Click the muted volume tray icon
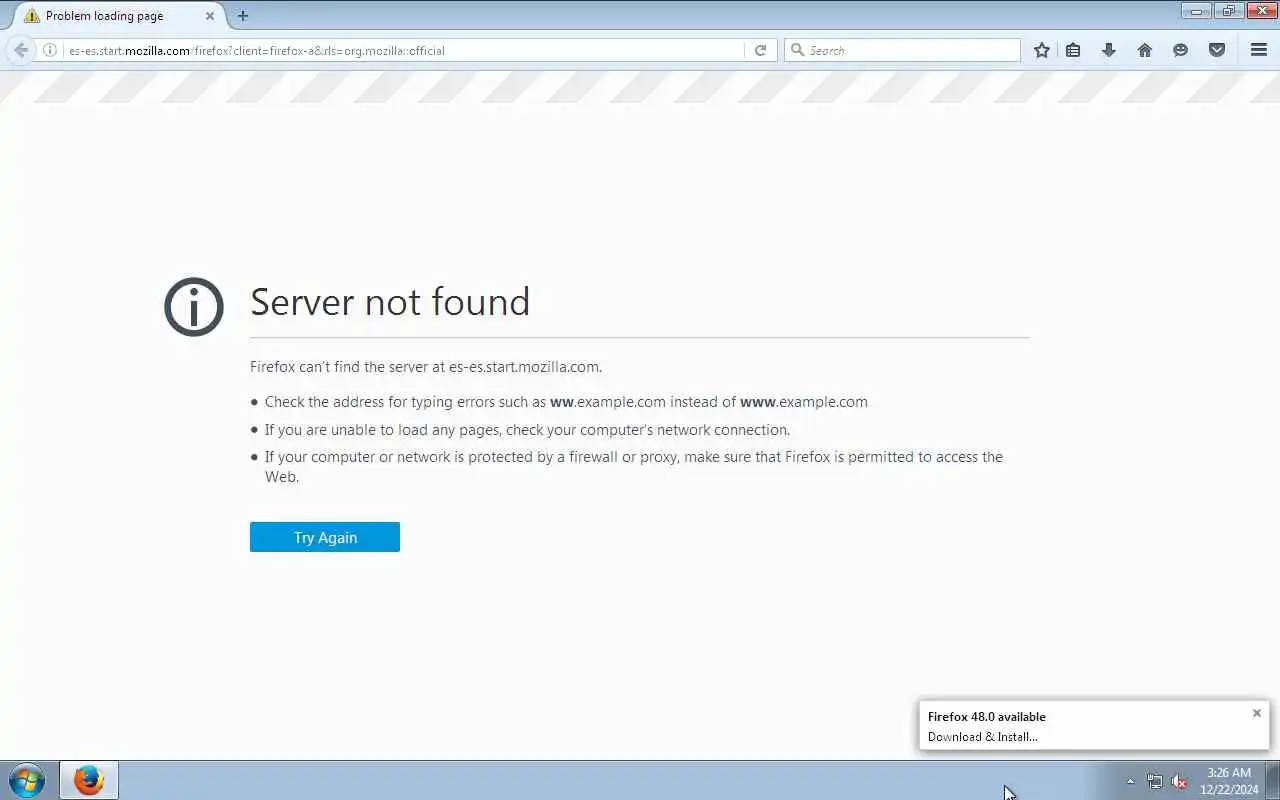Screen dimensions: 1280x800 pyautogui.click(x=1179, y=781)
